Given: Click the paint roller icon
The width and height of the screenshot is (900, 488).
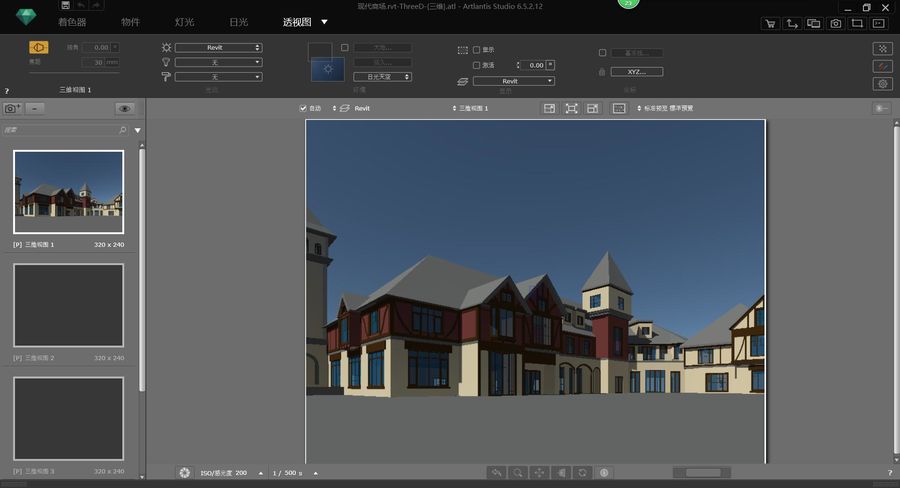Looking at the screenshot, I should (166, 76).
